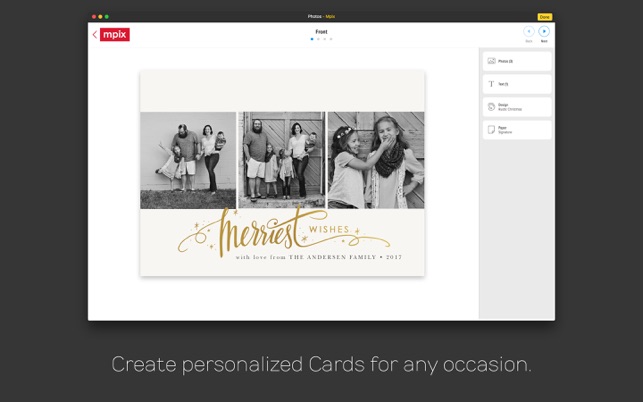
Task: Select the left family photo on grass
Action: pos(188,160)
